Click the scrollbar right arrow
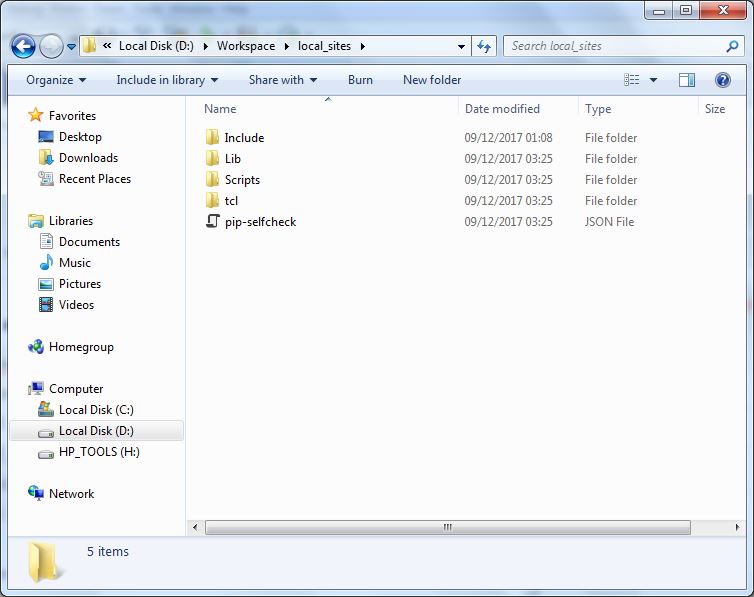Viewport: 754px width, 597px height. (737, 527)
